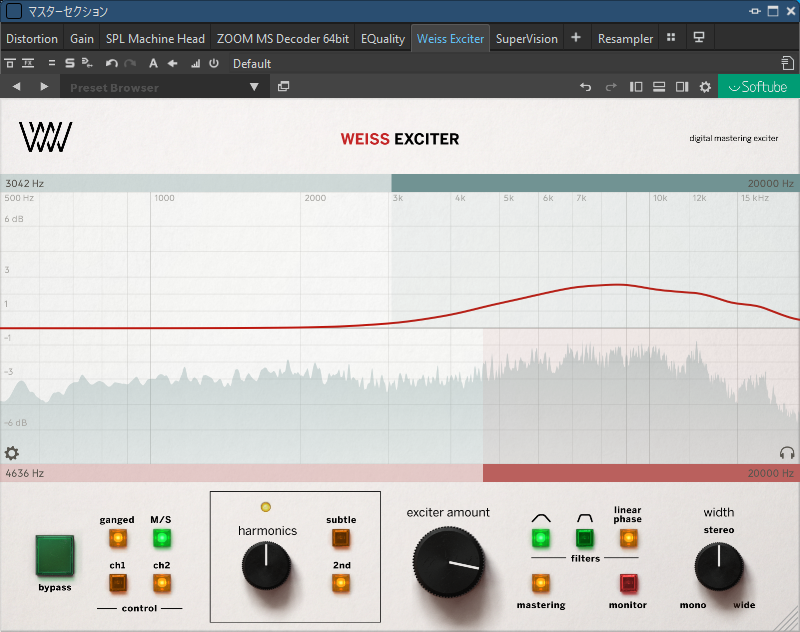Click the plugin power bypass icon in toolbar
The width and height of the screenshot is (800, 632).
213,63
